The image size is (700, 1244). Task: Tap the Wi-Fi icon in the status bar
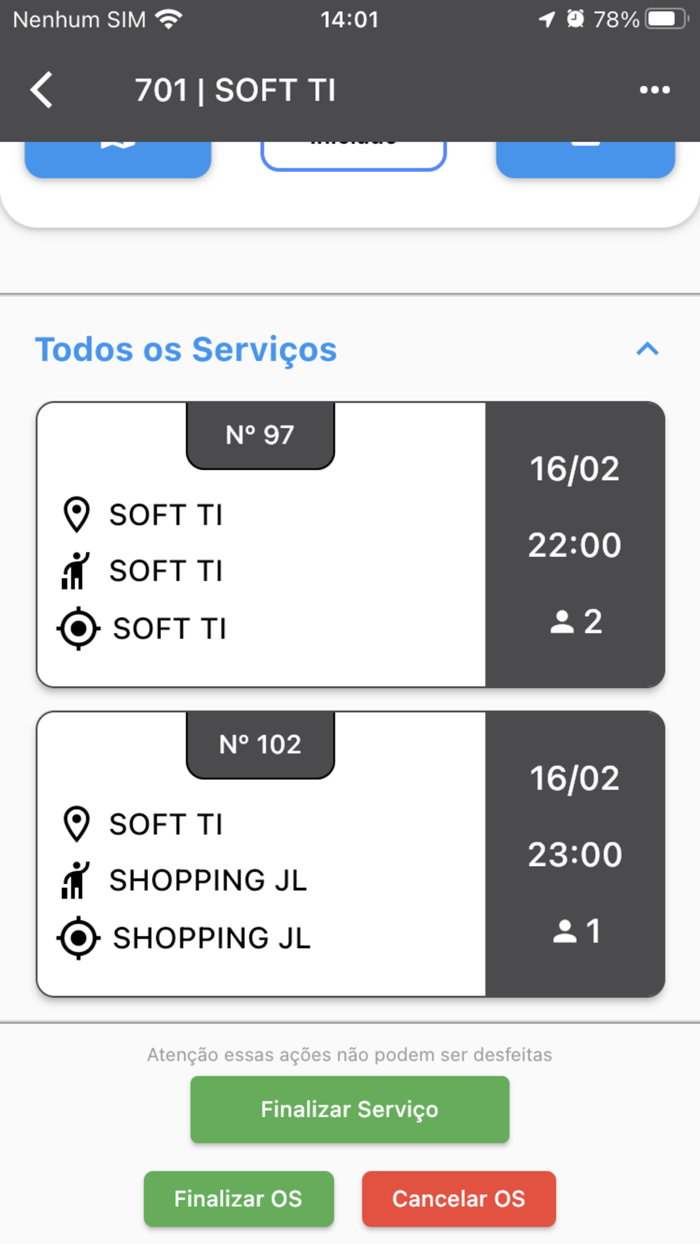pyautogui.click(x=170, y=17)
